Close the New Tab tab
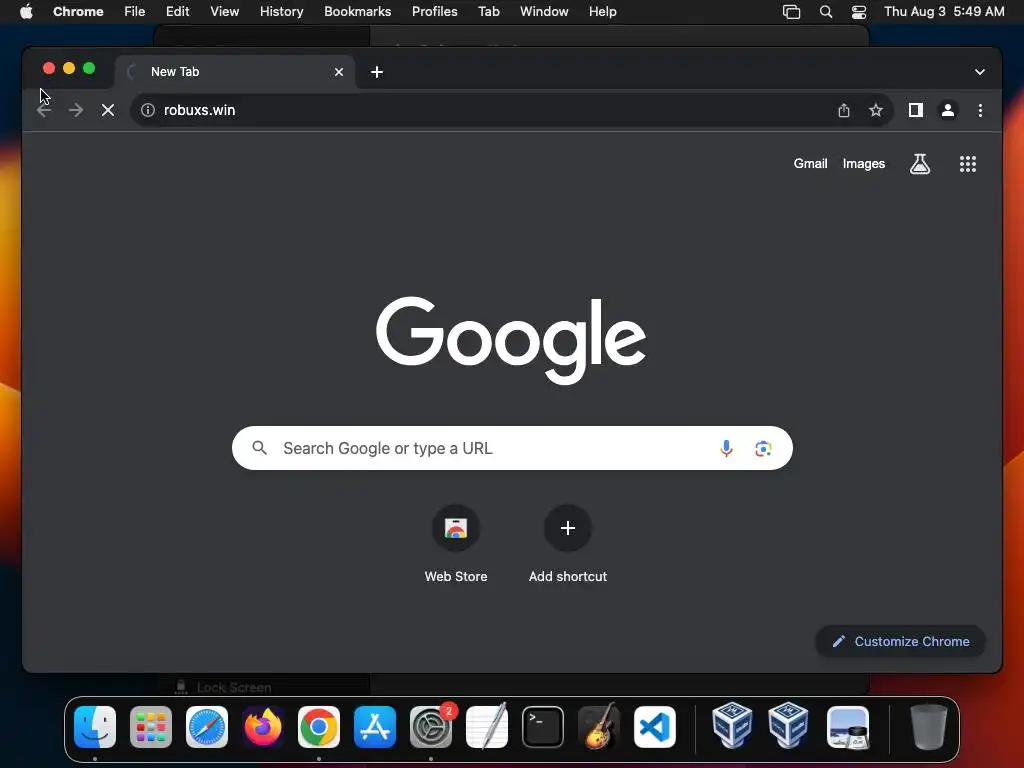The width and height of the screenshot is (1024, 768). click(x=339, y=72)
